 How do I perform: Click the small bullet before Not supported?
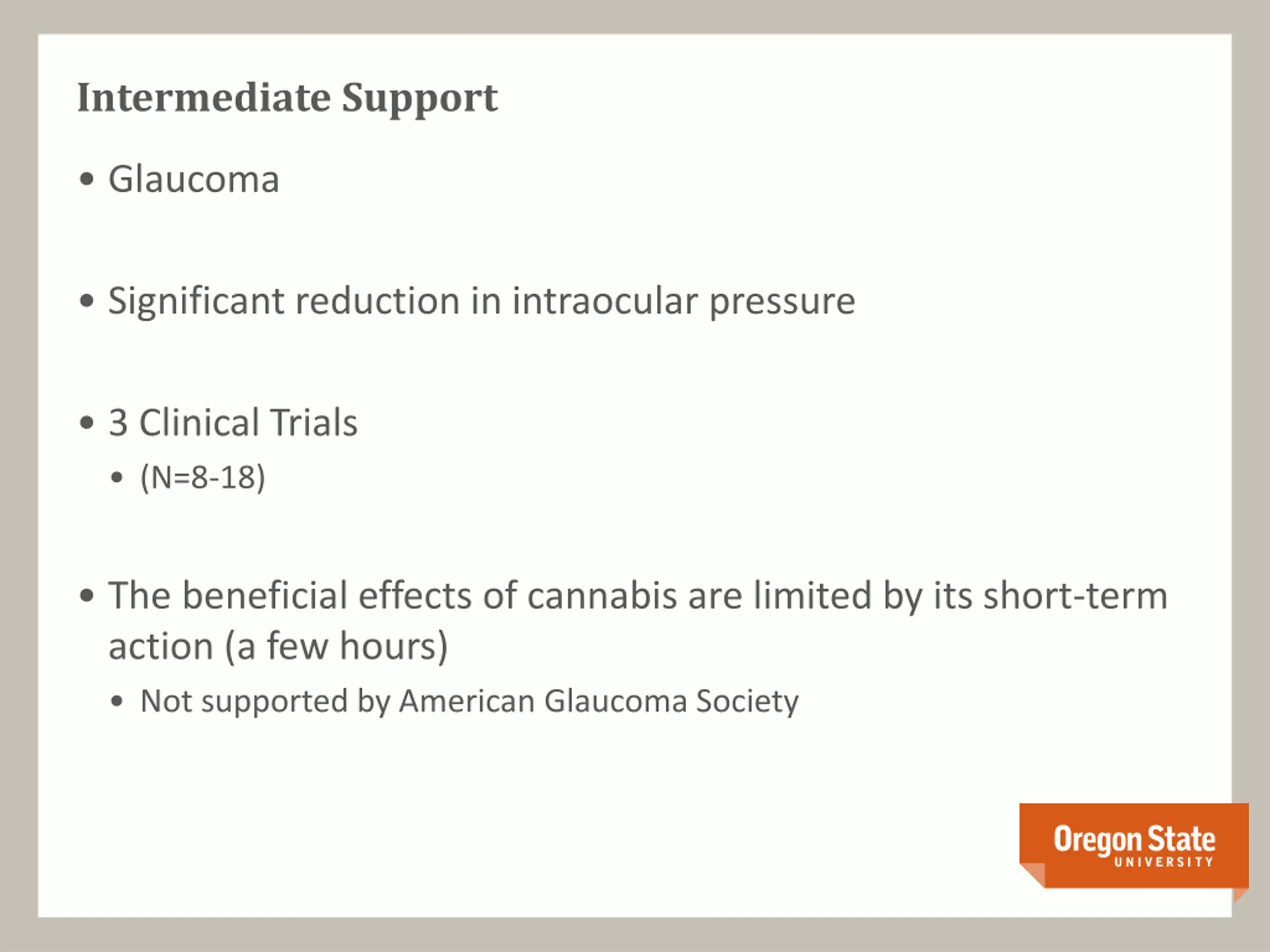117,701
